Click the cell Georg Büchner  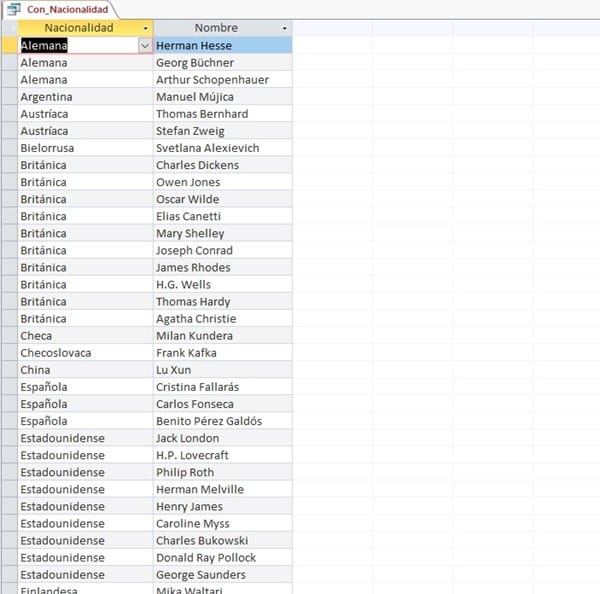(x=223, y=63)
